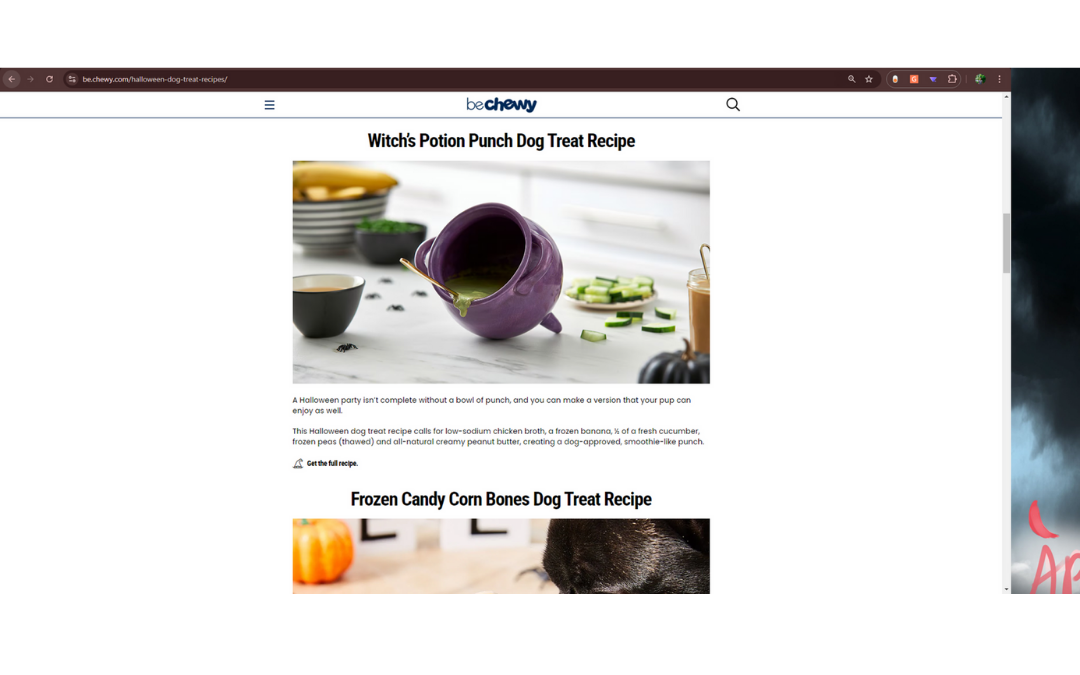
Task: Click the Frozen Candy Corn Bones image
Action: [x=501, y=556]
